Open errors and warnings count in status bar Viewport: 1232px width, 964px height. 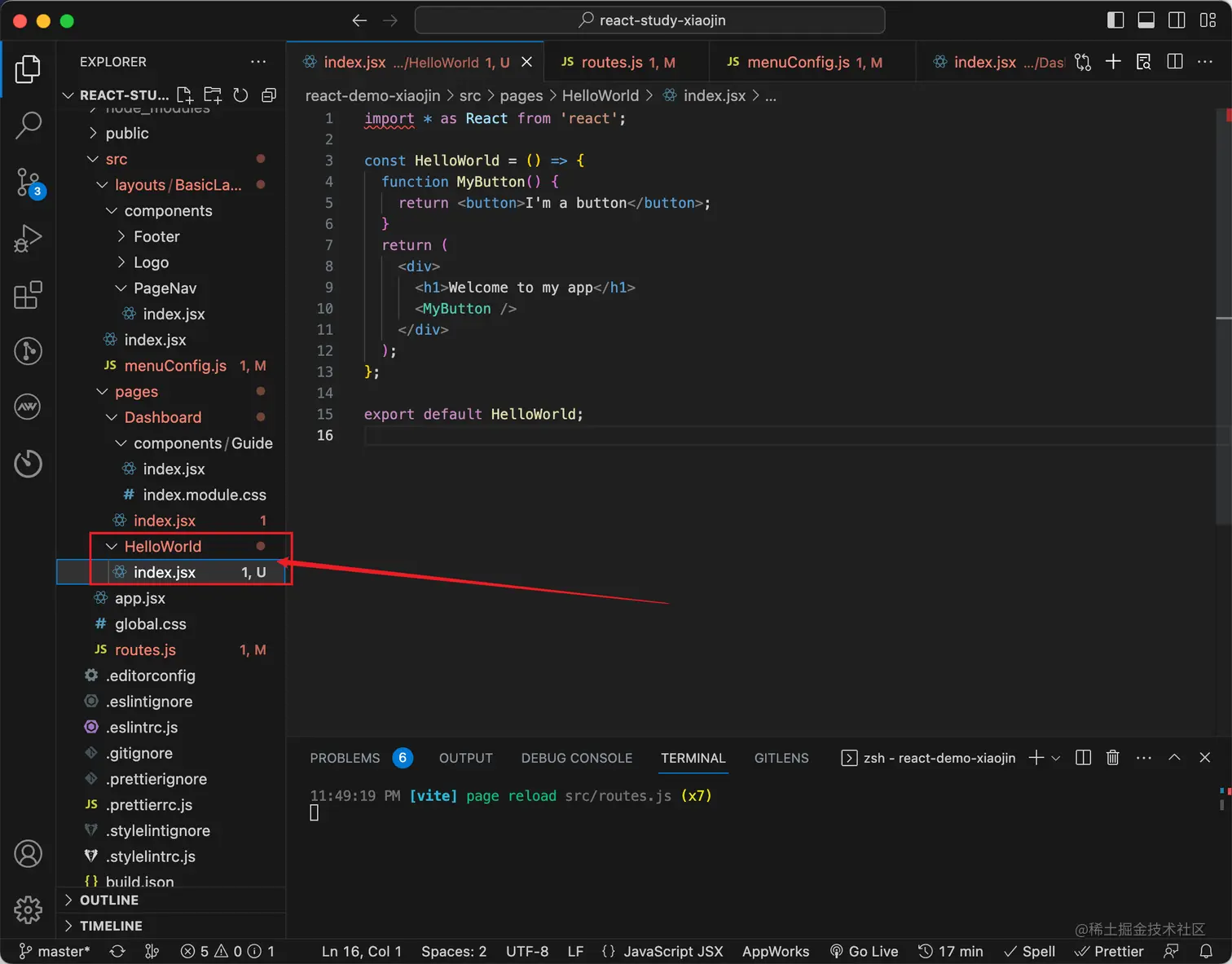(x=227, y=951)
